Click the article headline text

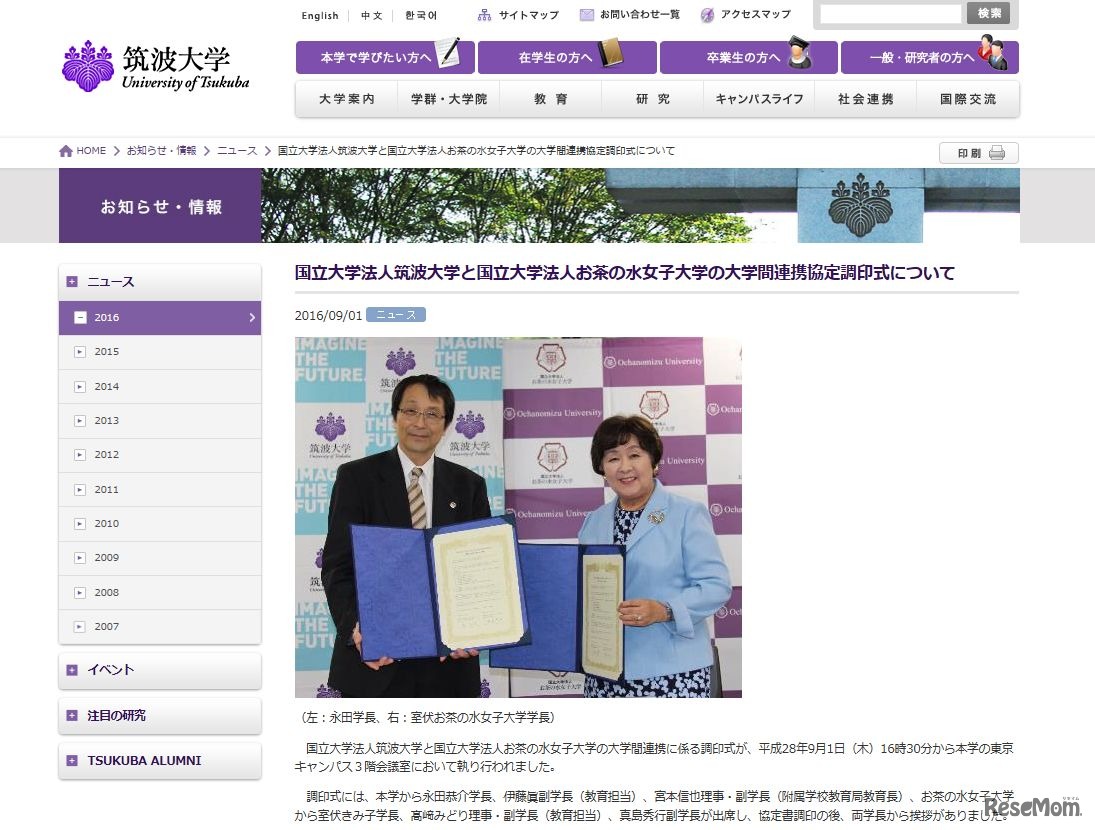coord(624,273)
